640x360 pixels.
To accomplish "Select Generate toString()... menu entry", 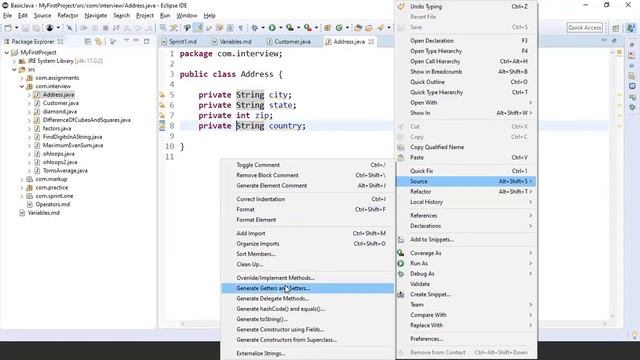I will (307, 319).
